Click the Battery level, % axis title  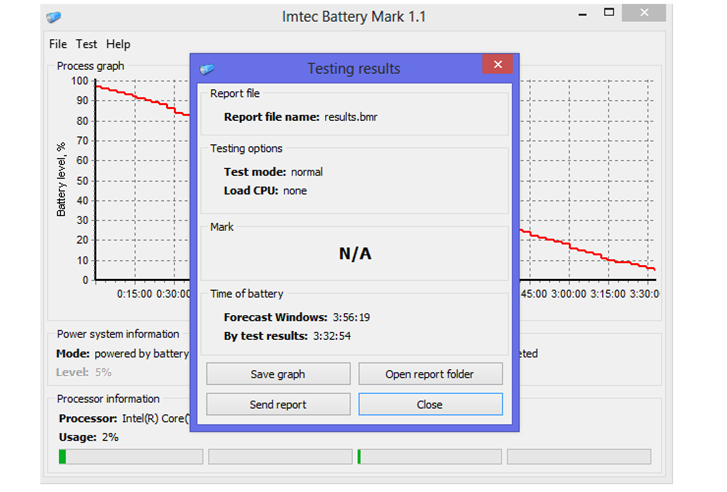[x=61, y=180]
